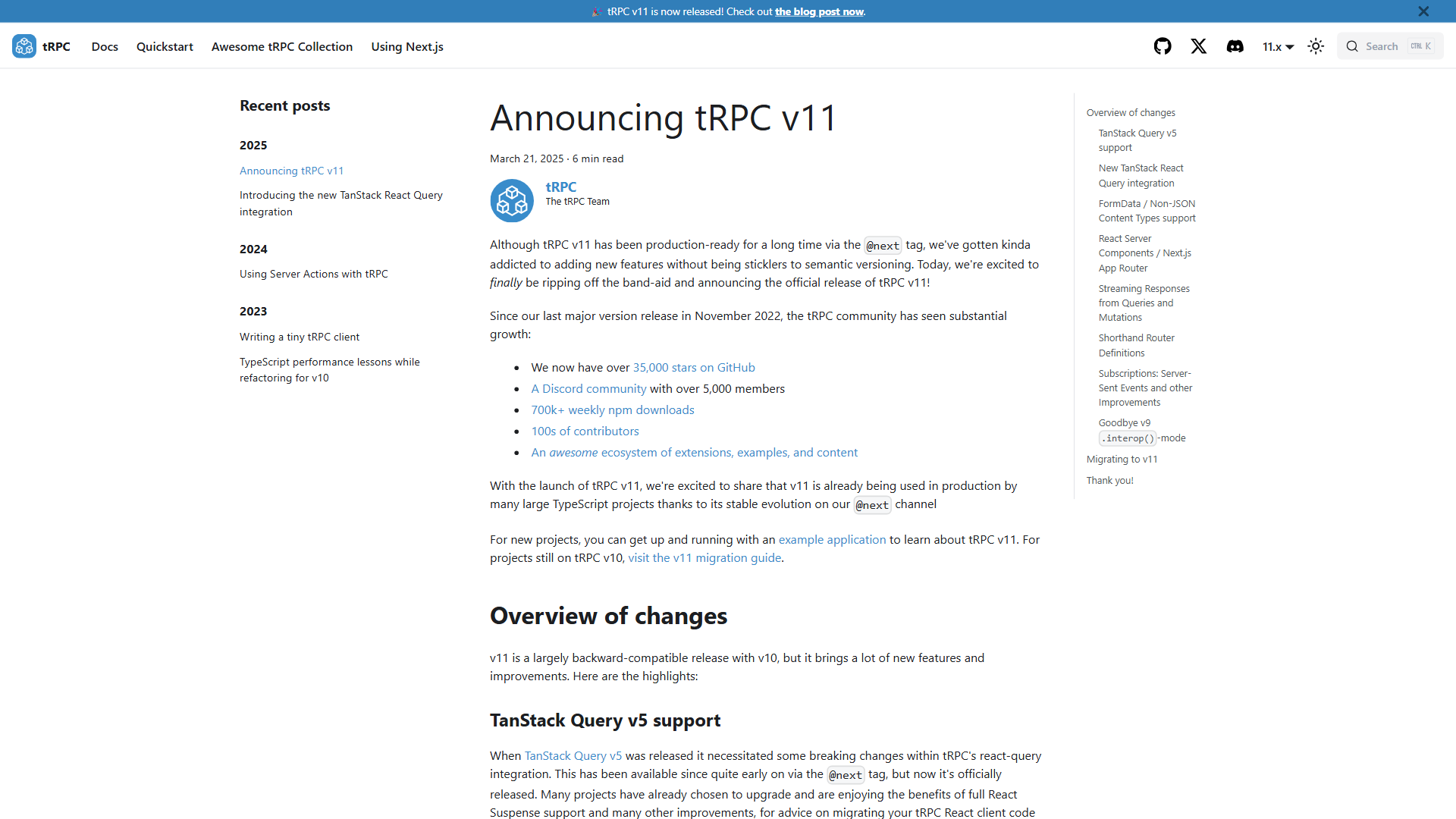Click the Announcing tRPC v11 page title
Viewport: 1456px width, 819px height.
[x=664, y=118]
